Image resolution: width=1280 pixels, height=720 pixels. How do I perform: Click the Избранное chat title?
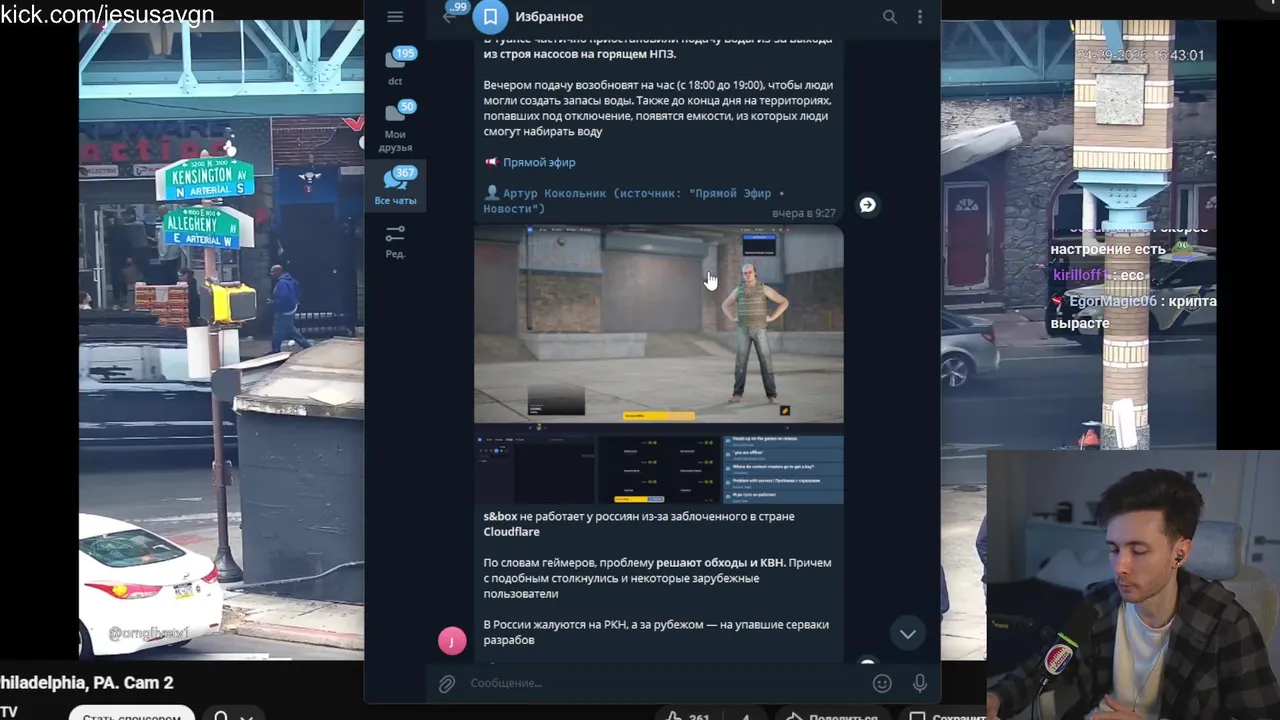point(549,17)
